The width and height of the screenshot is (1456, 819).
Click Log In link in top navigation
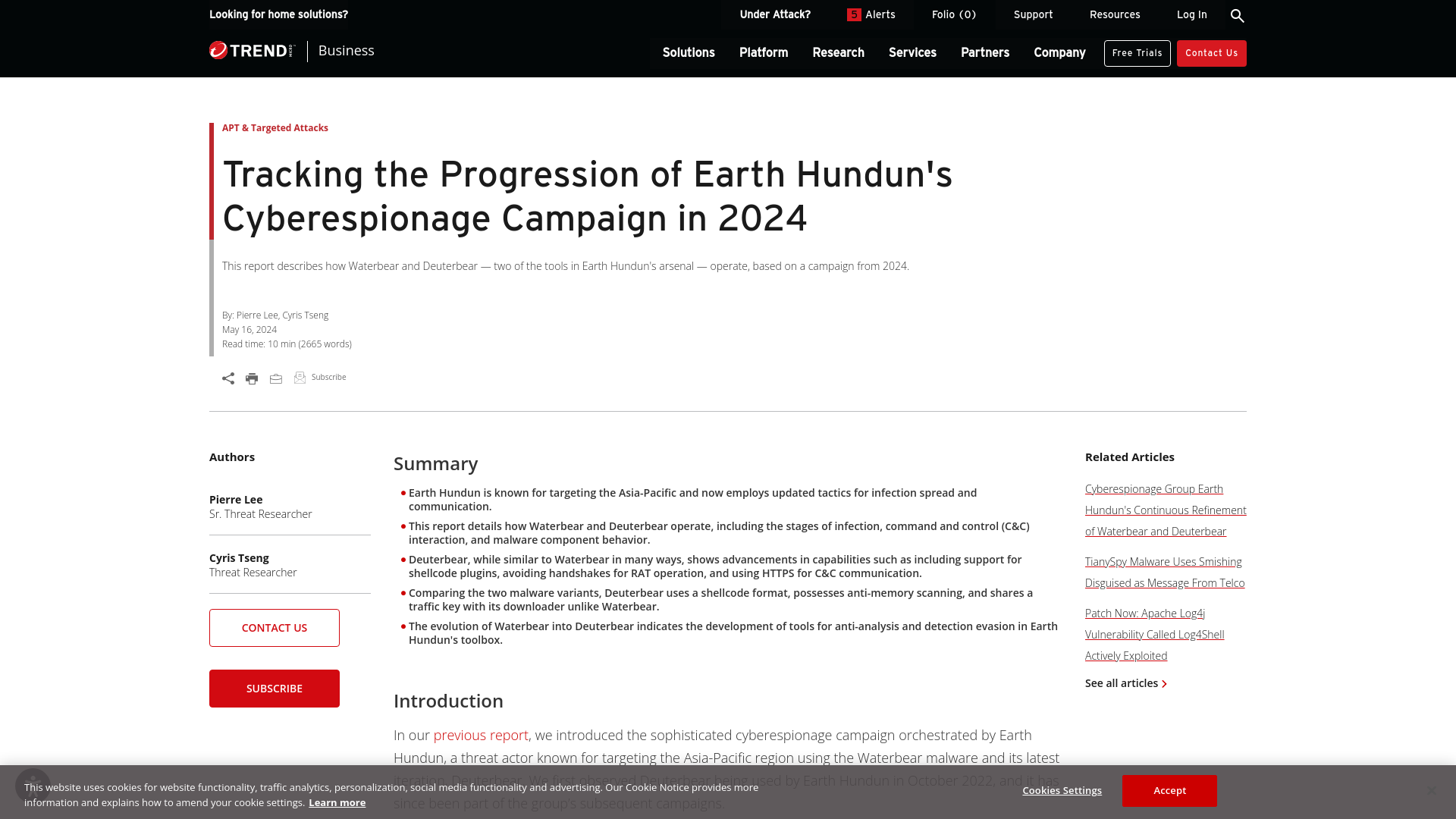click(1191, 14)
